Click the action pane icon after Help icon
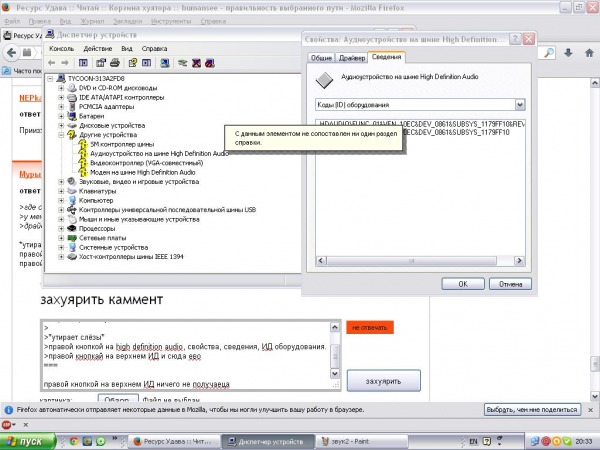The height and width of the screenshot is (450, 600). pos(146,63)
